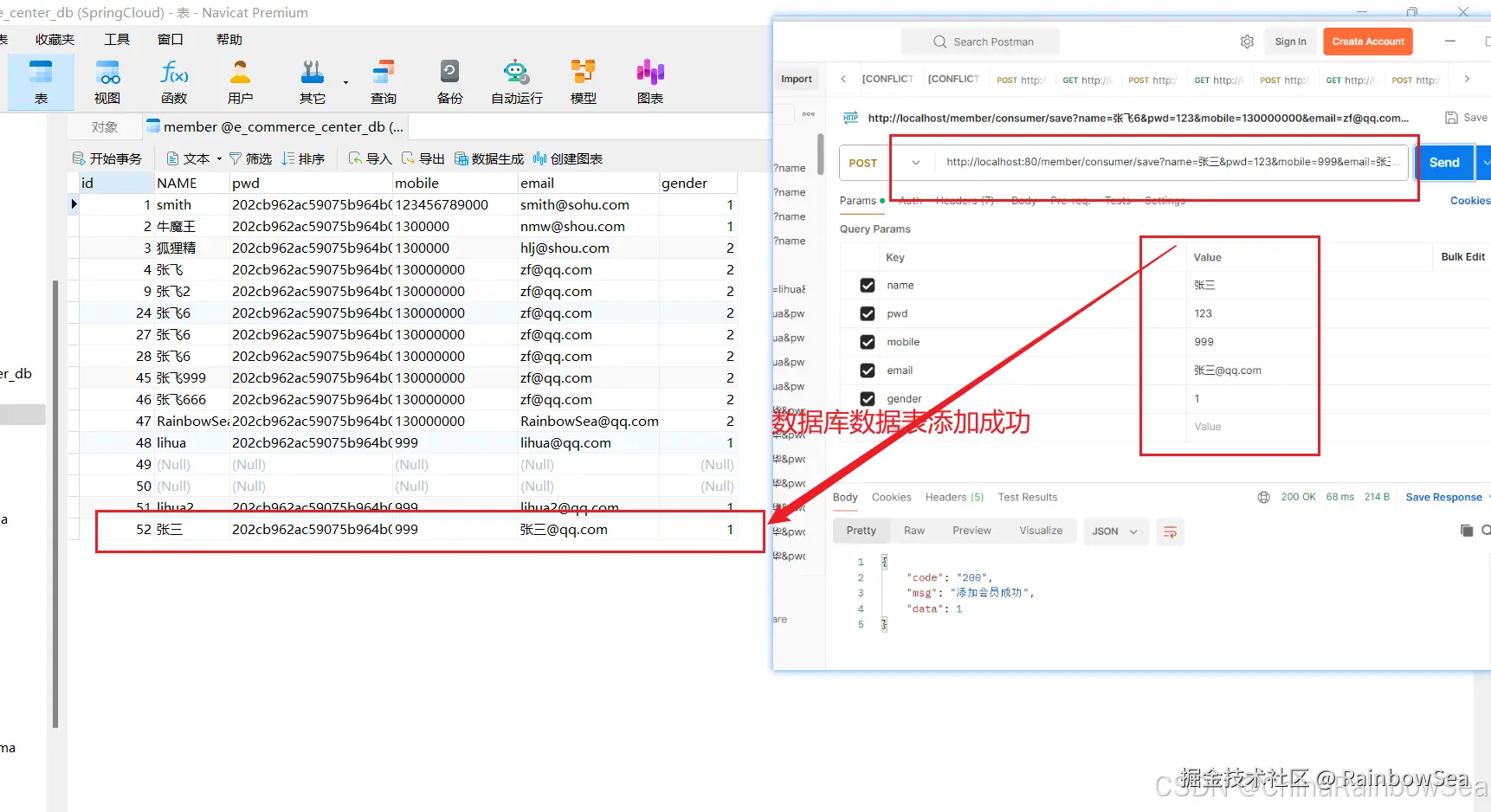Open the 视图 (View) section in Navicat
The width and height of the screenshot is (1491, 812).
(107, 82)
